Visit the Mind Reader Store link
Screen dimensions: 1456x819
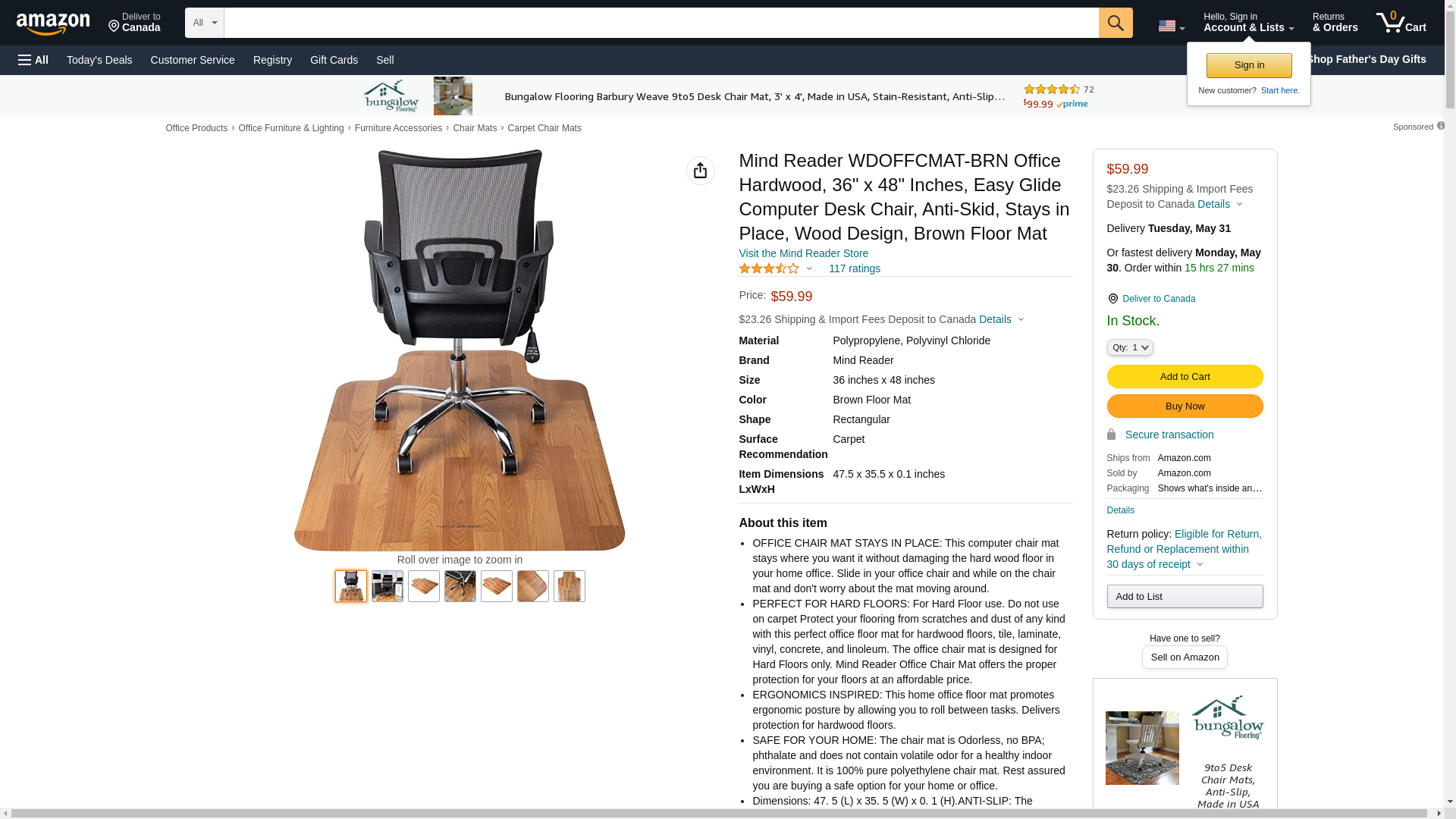803,253
